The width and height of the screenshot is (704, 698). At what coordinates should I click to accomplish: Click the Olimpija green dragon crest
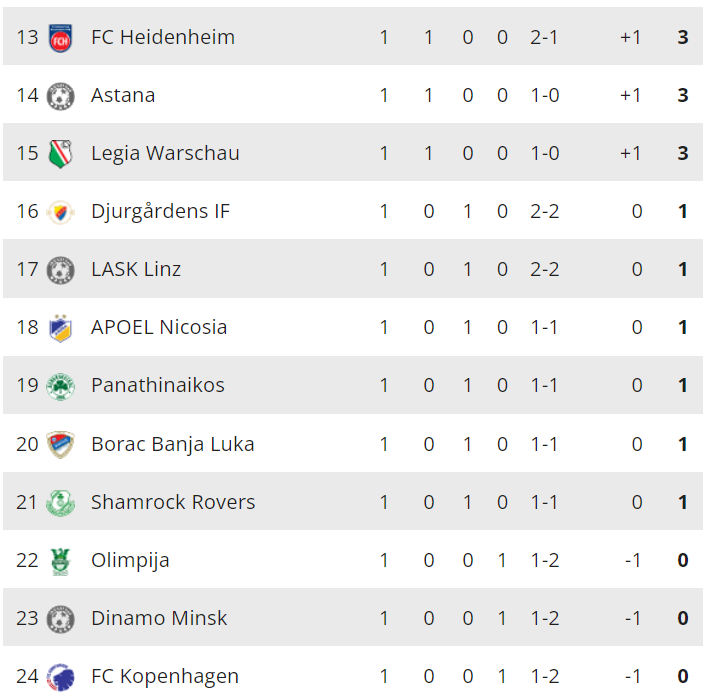point(61,560)
